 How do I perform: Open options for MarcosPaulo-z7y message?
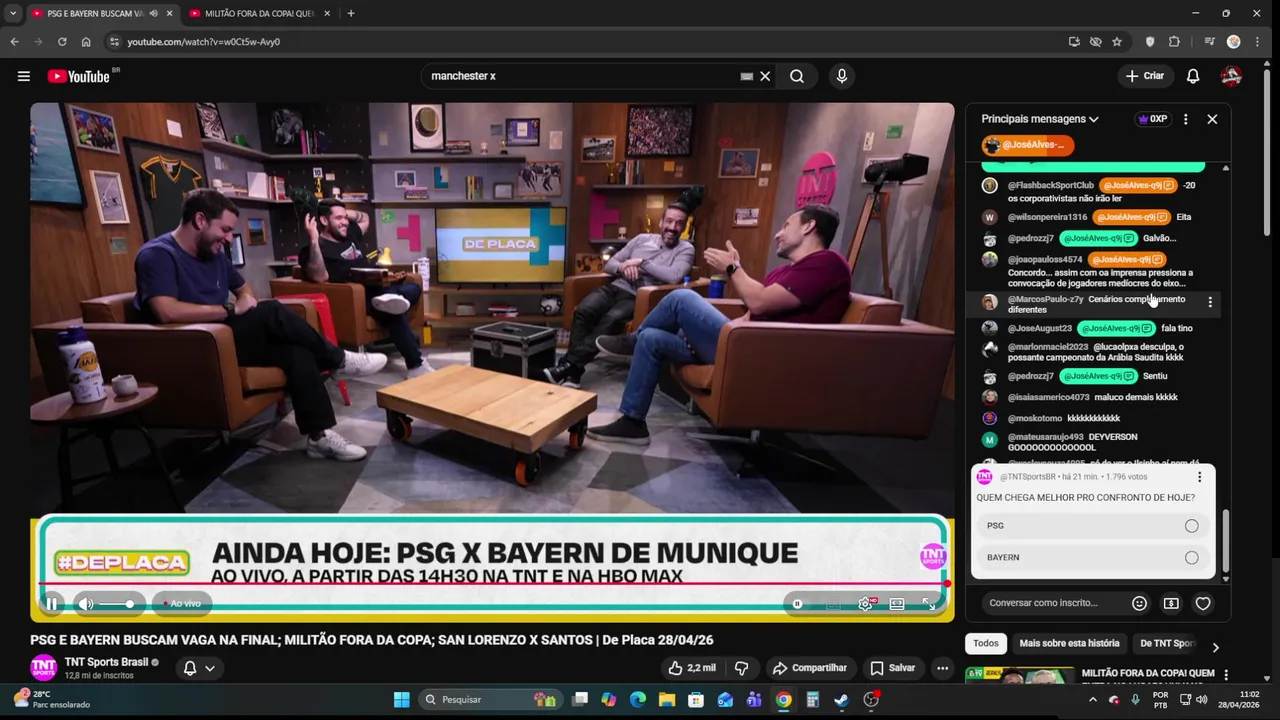coord(1210,302)
